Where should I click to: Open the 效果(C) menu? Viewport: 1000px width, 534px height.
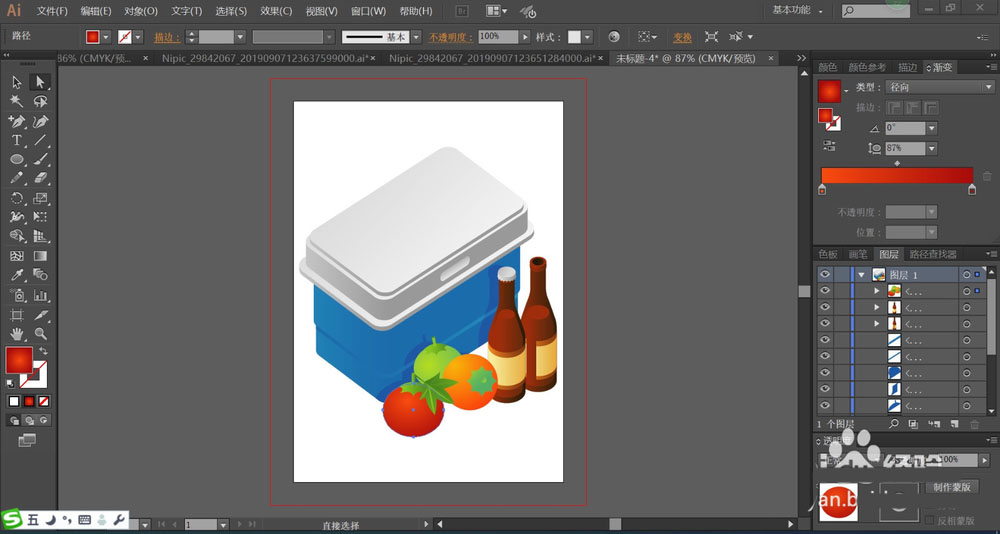pyautogui.click(x=276, y=11)
